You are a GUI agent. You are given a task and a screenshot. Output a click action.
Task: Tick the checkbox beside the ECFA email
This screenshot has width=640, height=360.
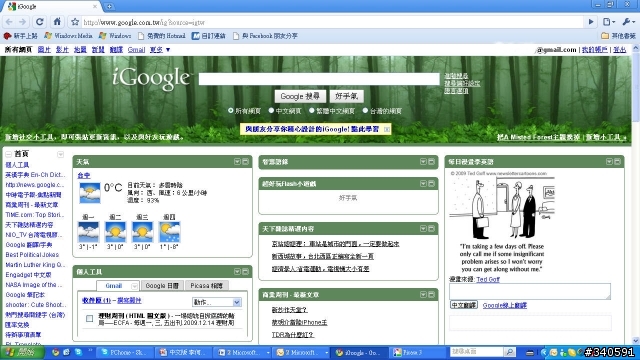pyautogui.click(x=89, y=318)
